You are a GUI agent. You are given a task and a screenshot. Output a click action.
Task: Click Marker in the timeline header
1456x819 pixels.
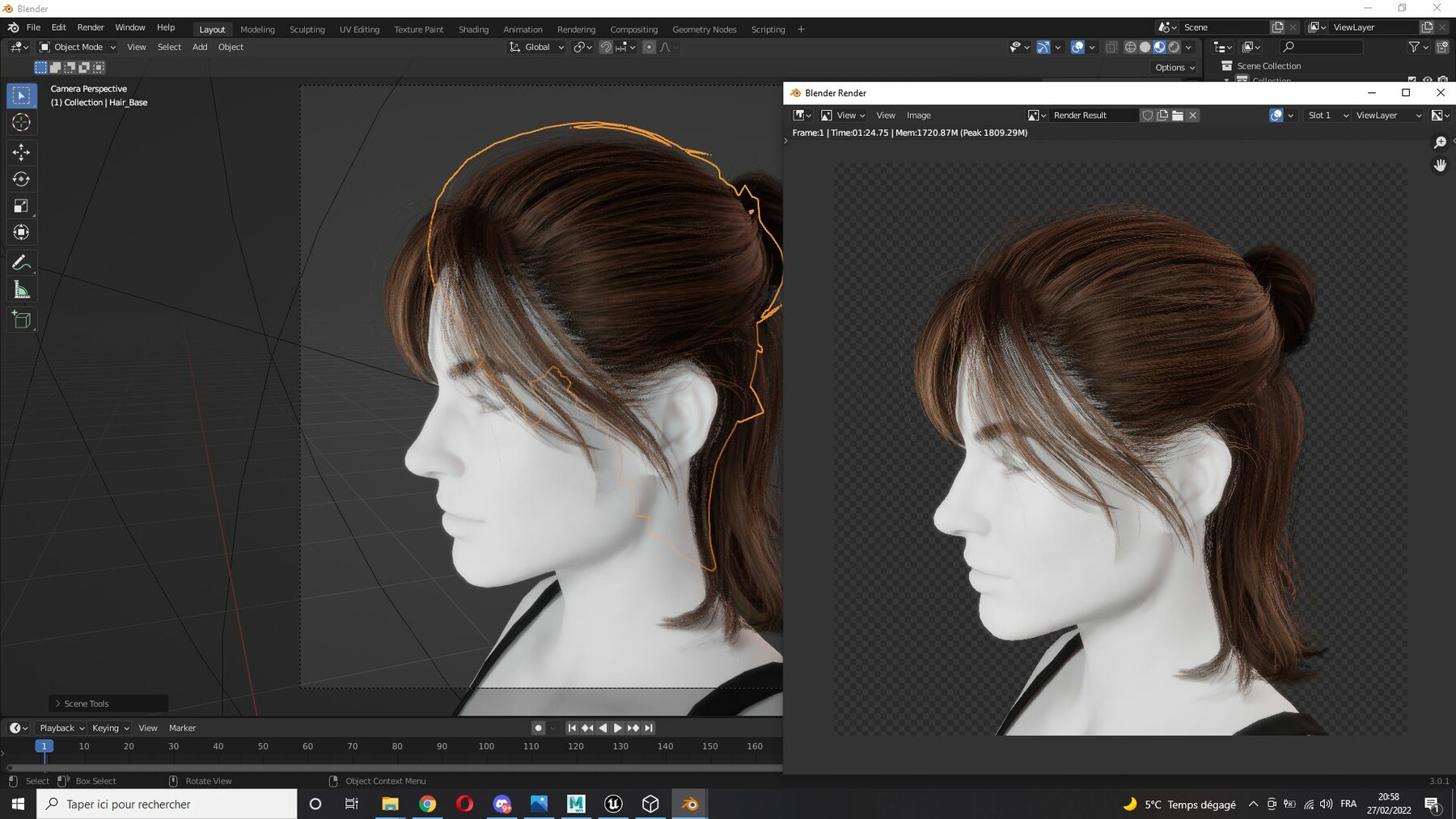(x=182, y=728)
